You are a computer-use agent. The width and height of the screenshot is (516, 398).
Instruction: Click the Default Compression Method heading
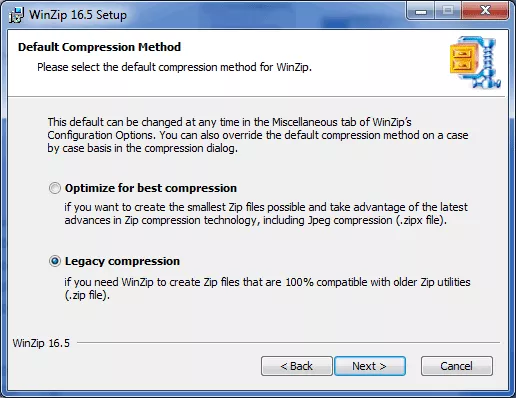[x=99, y=47]
